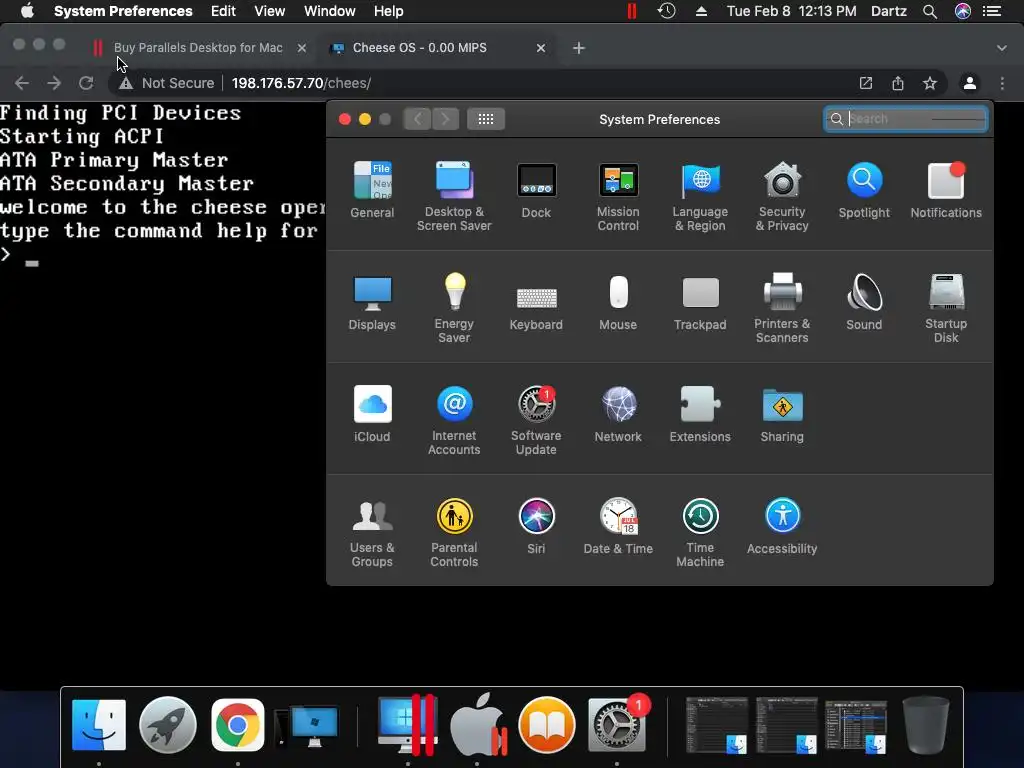
Task: Open Displays preferences
Action: (372, 302)
